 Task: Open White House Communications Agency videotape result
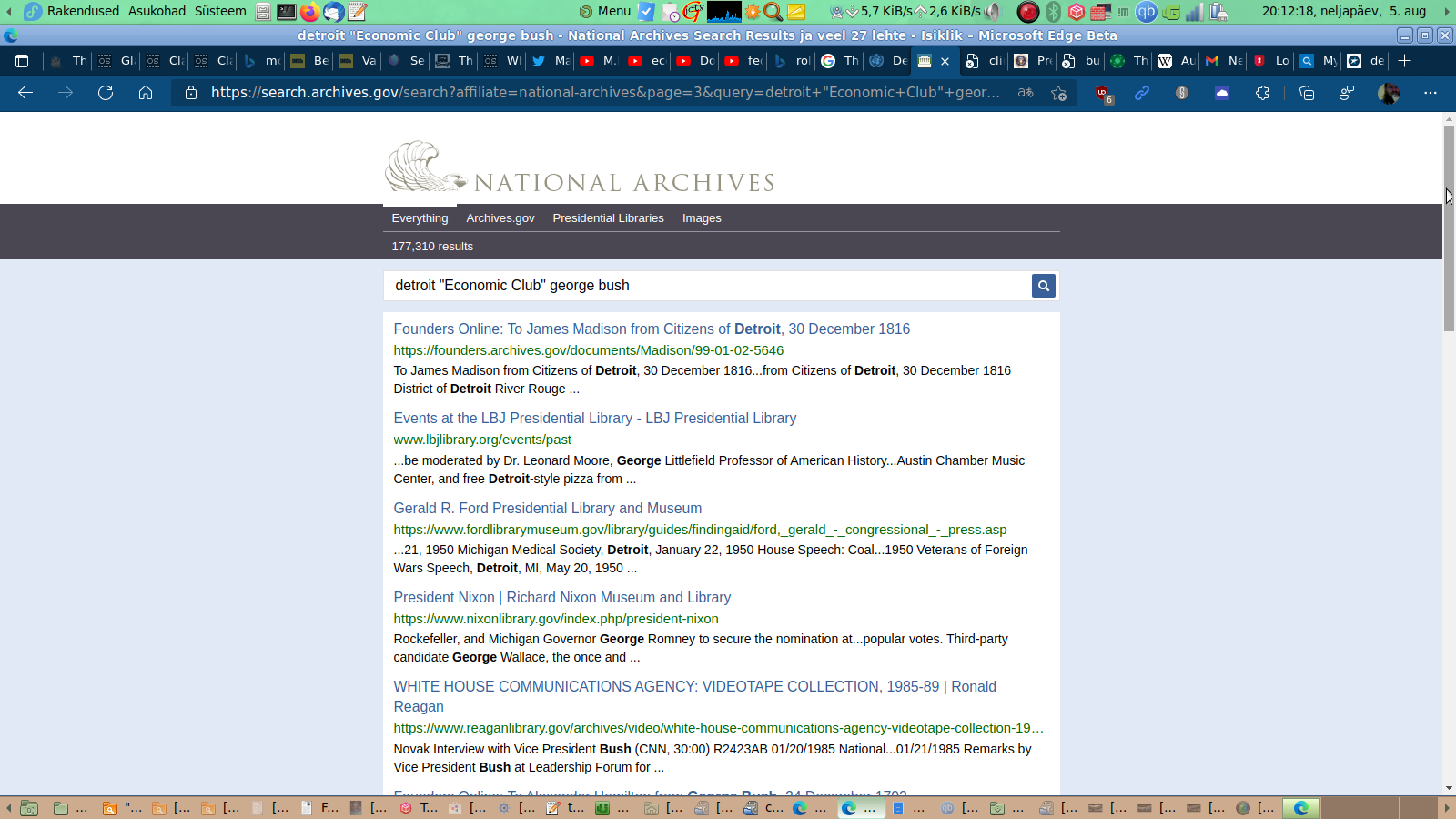click(x=694, y=696)
